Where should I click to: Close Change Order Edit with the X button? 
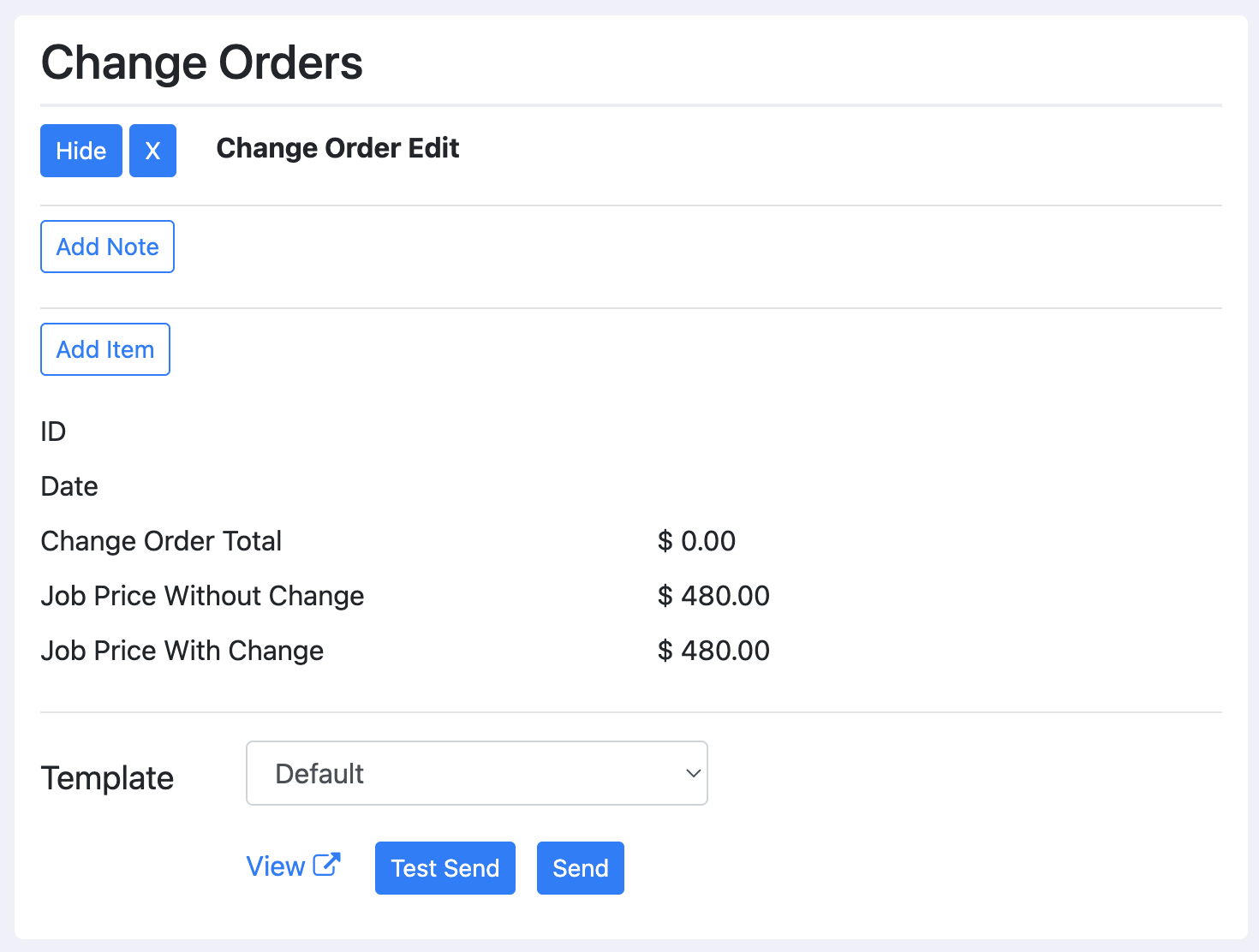click(x=152, y=151)
